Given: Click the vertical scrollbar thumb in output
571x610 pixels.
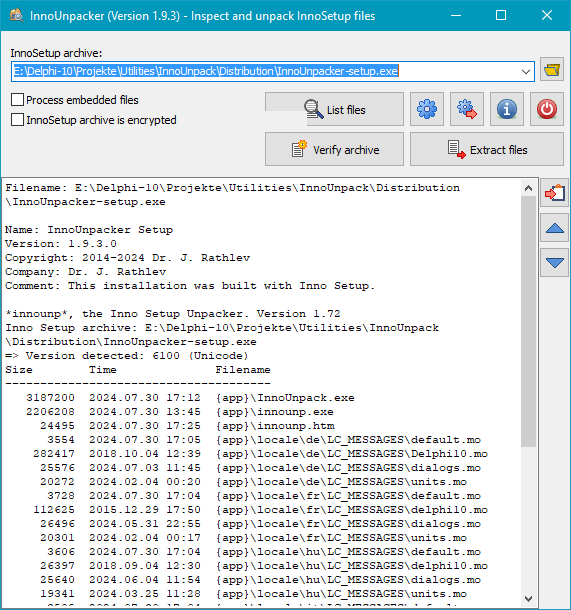Looking at the screenshot, I should (528, 321).
